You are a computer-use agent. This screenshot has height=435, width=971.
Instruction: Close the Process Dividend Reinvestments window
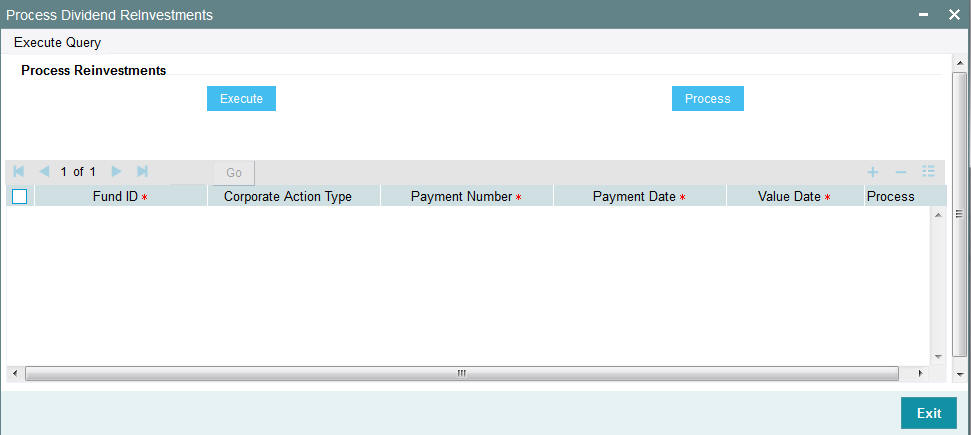click(x=954, y=15)
